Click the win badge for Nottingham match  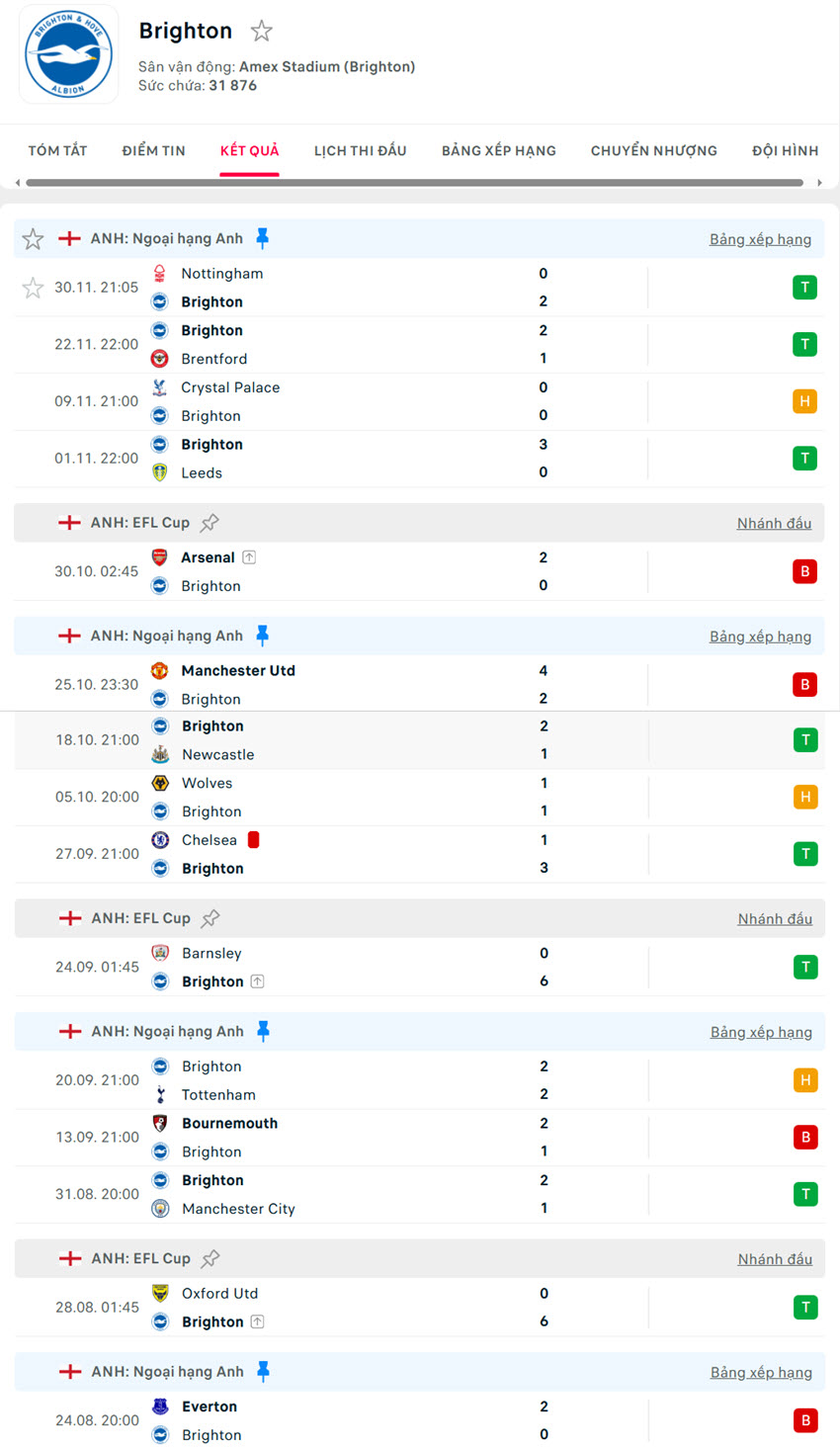804,288
